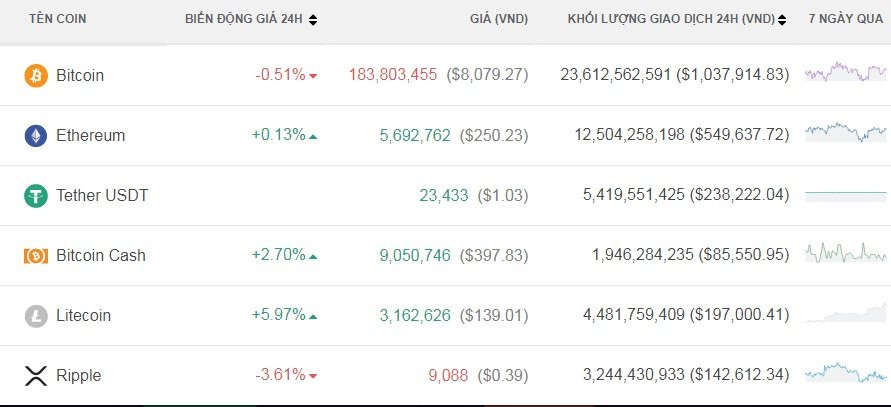Viewport: 891px width, 407px height.
Task: Open the Bitcoin Cash name link
Action: click(x=101, y=255)
